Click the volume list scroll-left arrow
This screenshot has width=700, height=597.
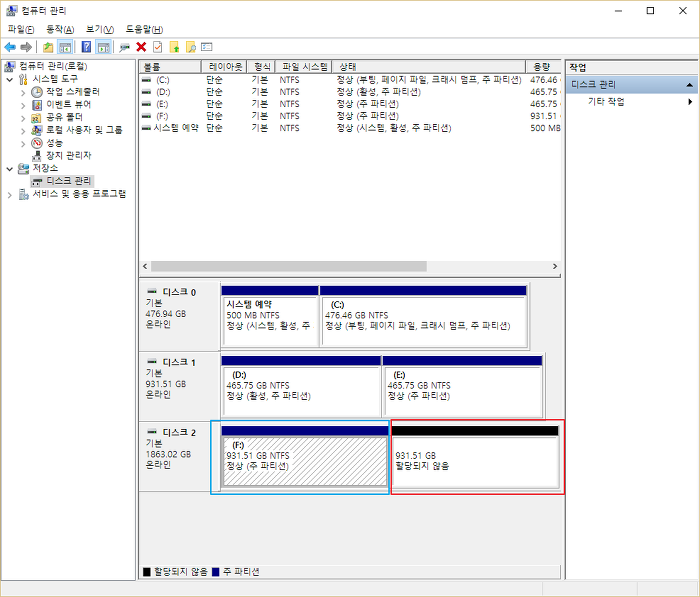coord(145,266)
